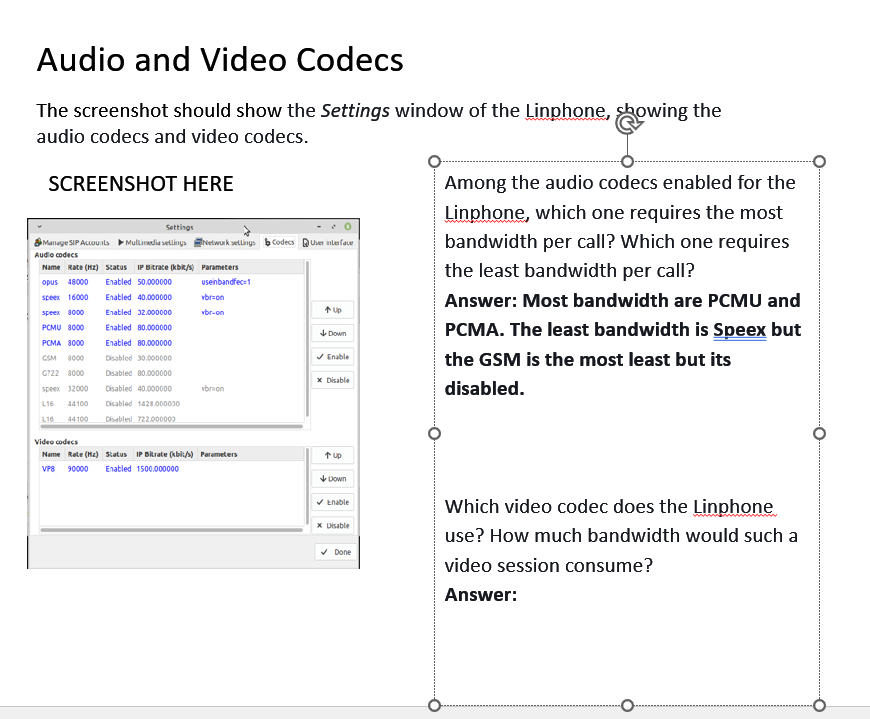The image size is (870, 719).
Task: Click the top-middle sizing handle of the text box
Action: (627, 161)
